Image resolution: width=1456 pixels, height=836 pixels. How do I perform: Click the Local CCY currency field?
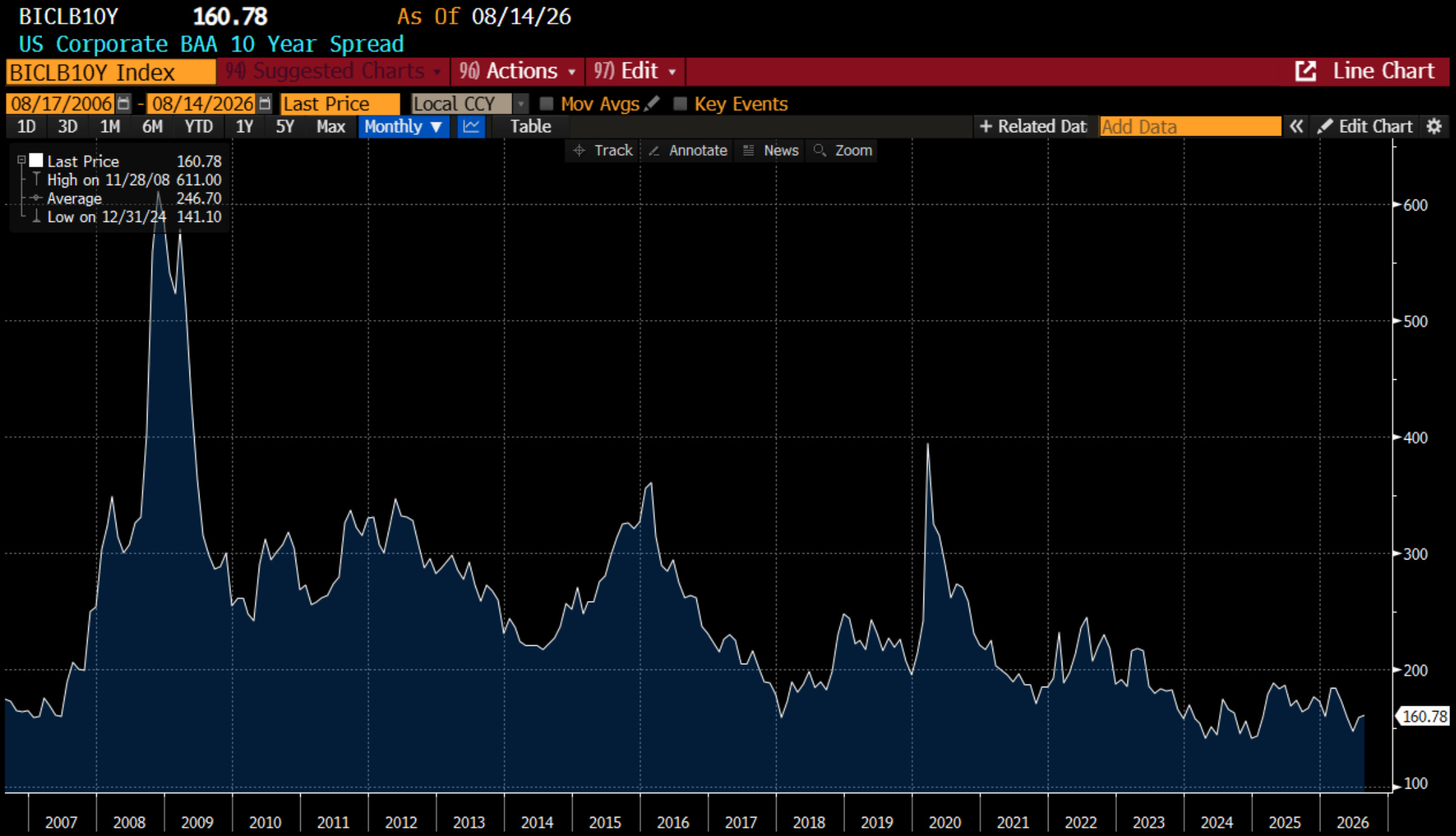tap(461, 103)
